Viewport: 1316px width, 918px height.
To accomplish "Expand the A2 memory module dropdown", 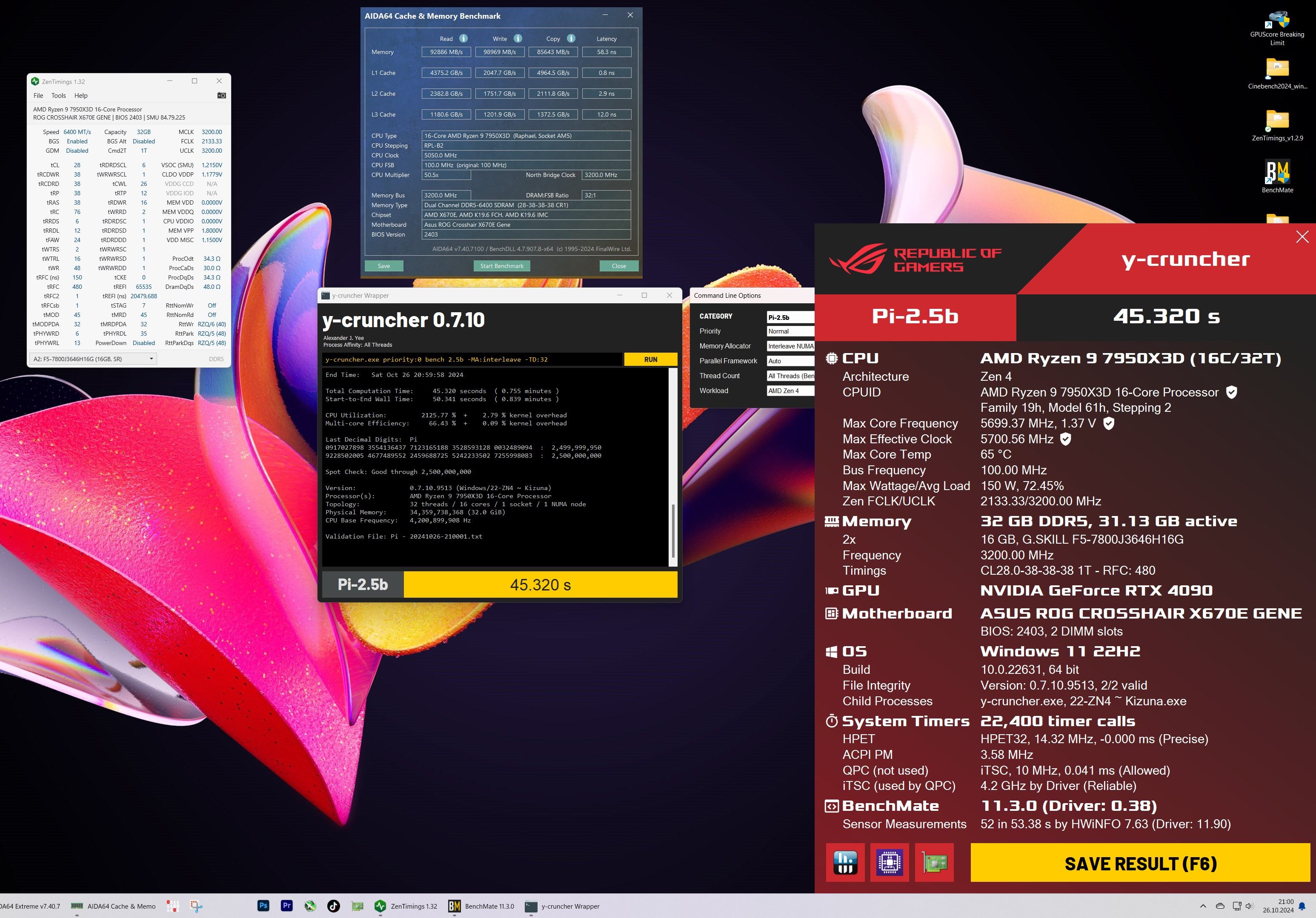I will coord(93,359).
